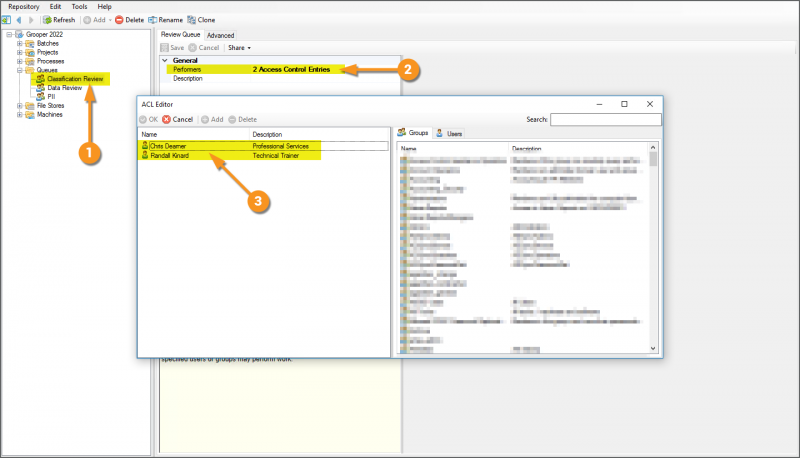Expand the Processes node
The image size is (800, 458).
point(19,61)
